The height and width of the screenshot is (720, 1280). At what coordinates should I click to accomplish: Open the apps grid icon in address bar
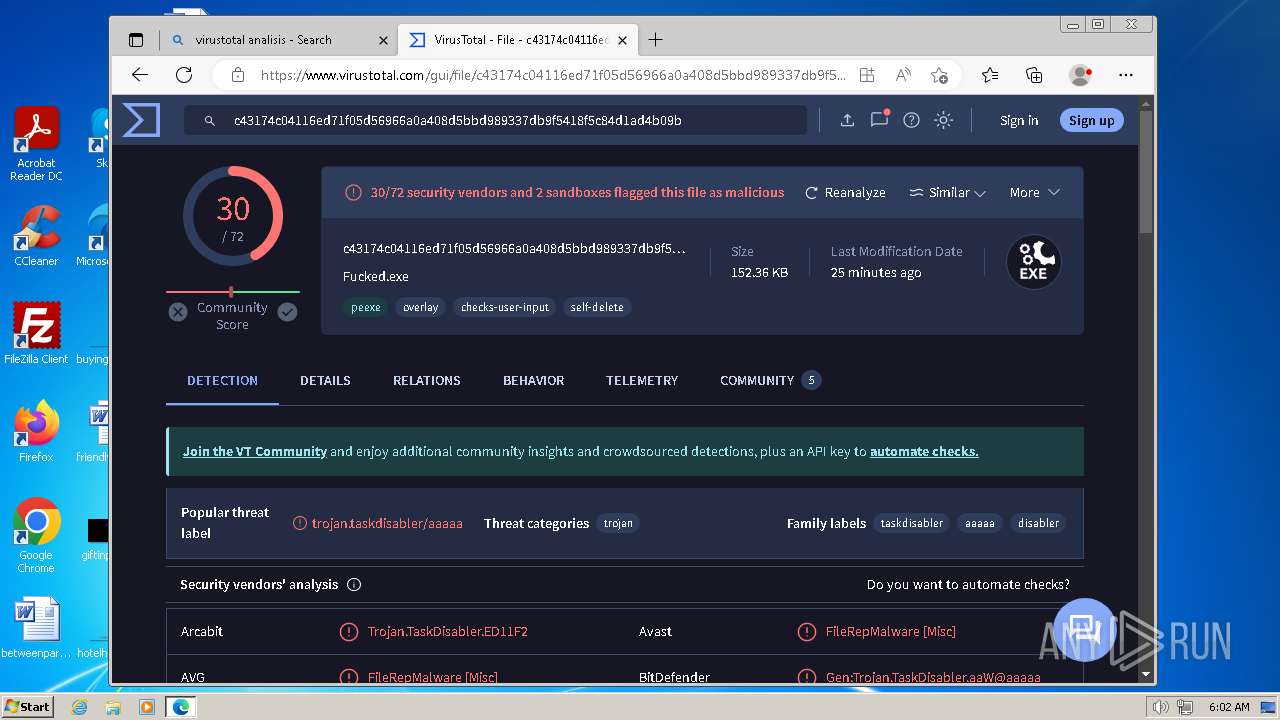867,75
